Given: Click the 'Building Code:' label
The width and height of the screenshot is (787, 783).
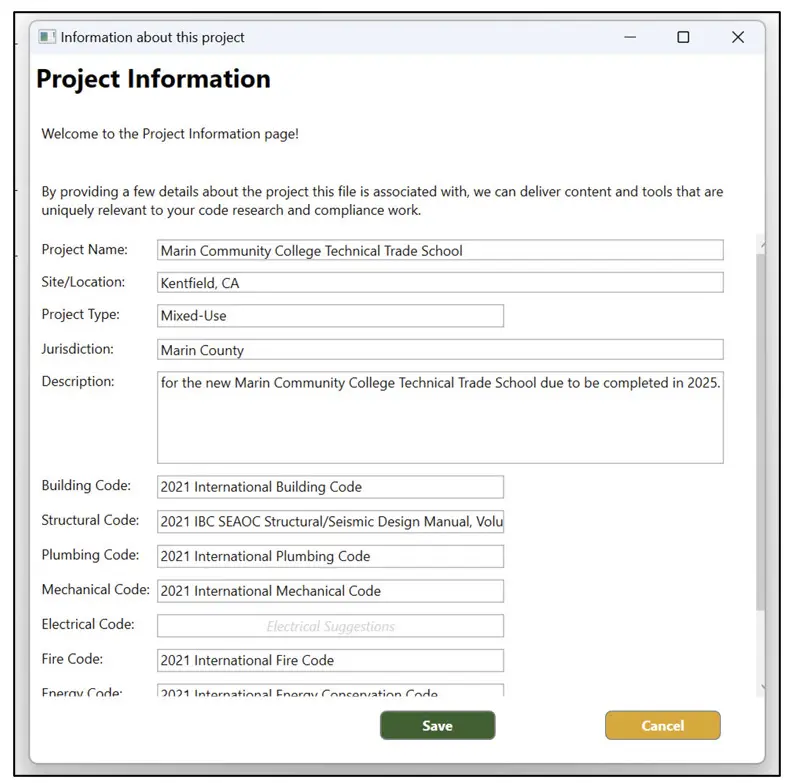Looking at the screenshot, I should click(x=86, y=486).
